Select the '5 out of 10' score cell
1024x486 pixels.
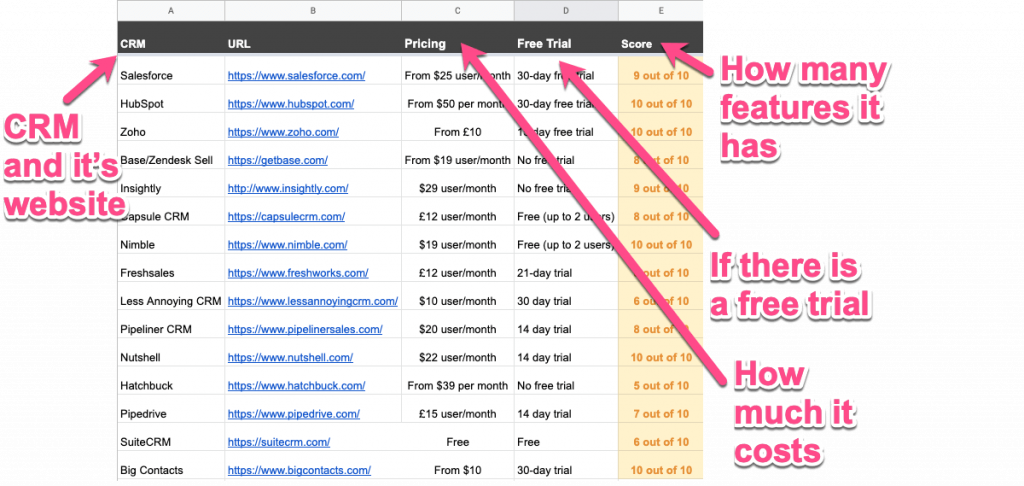660,380
